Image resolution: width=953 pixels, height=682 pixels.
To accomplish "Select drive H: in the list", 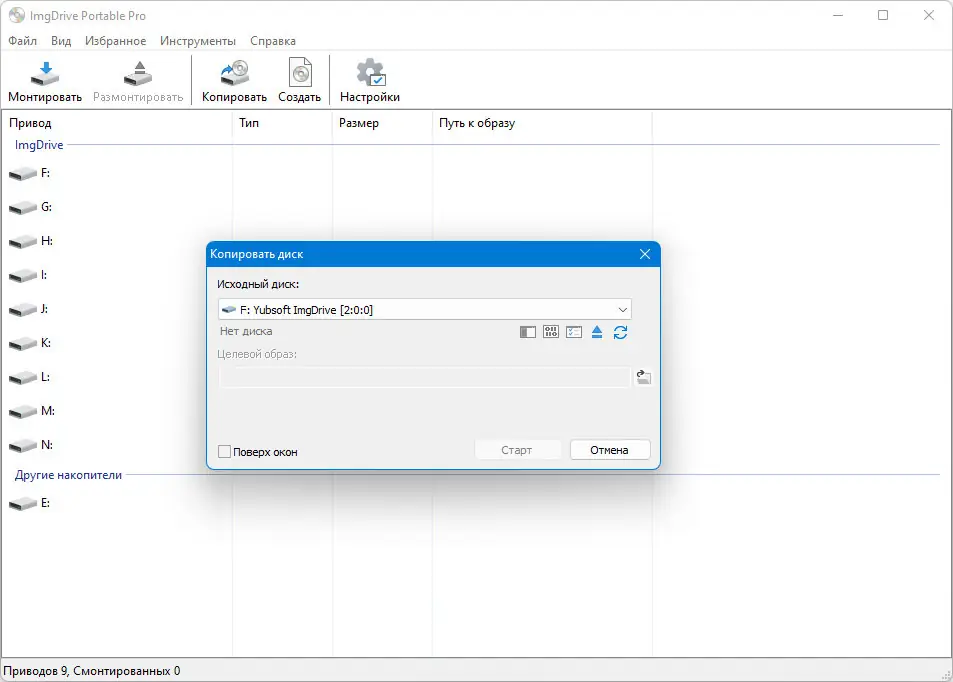I will coord(31,241).
